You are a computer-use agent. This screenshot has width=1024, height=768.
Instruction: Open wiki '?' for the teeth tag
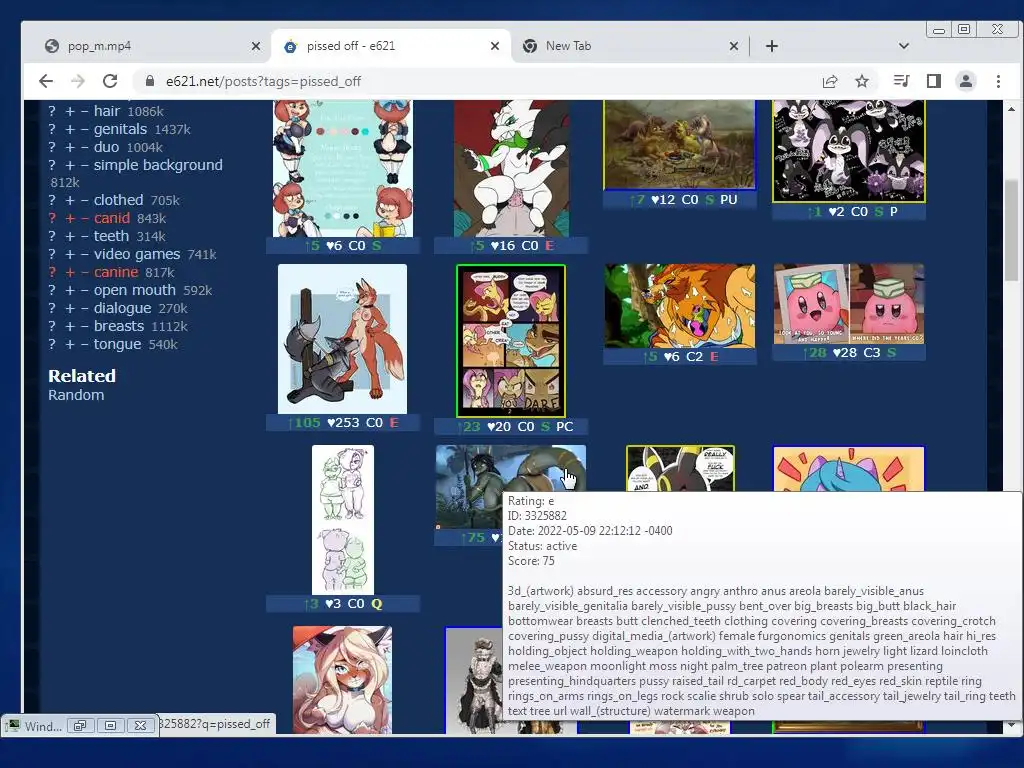coord(52,236)
